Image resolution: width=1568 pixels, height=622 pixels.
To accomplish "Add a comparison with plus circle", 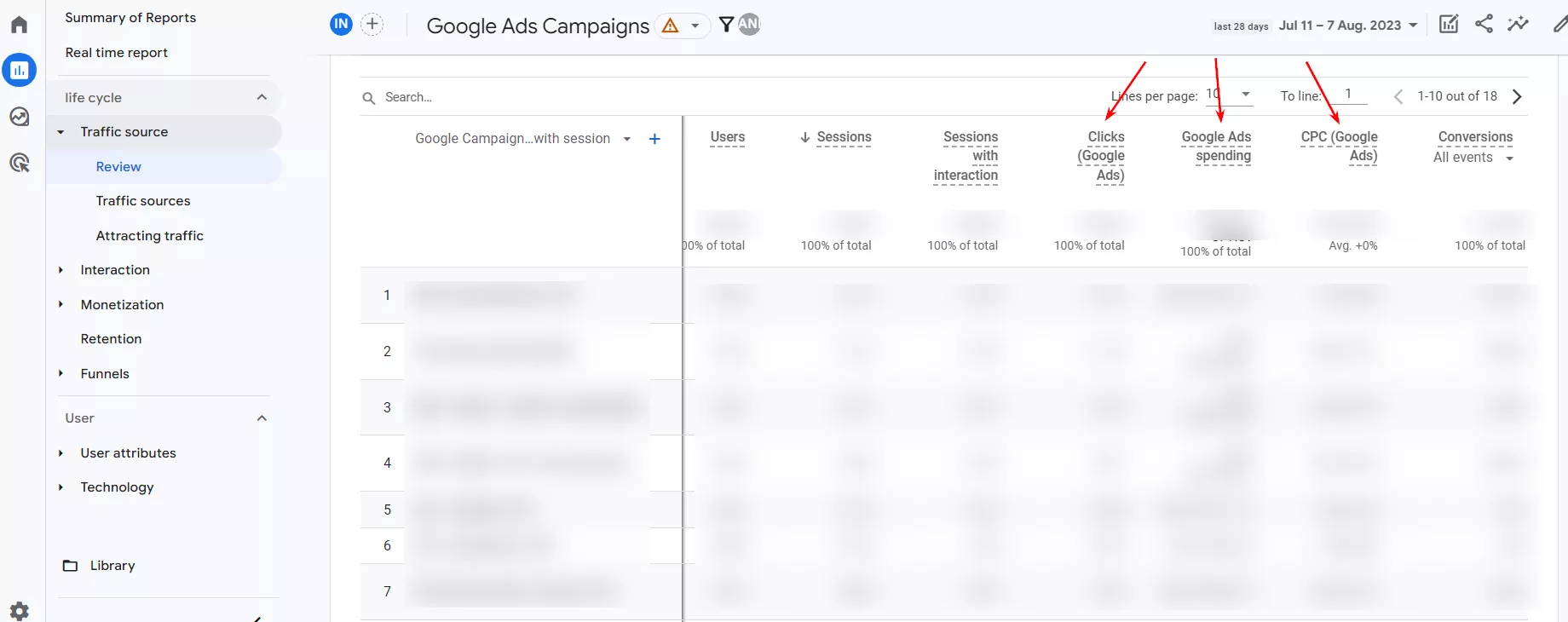I will (372, 24).
